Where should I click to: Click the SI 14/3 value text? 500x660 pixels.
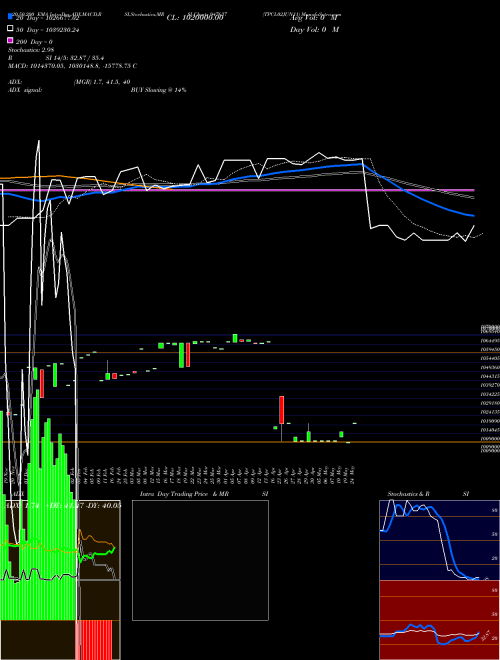coord(75,58)
